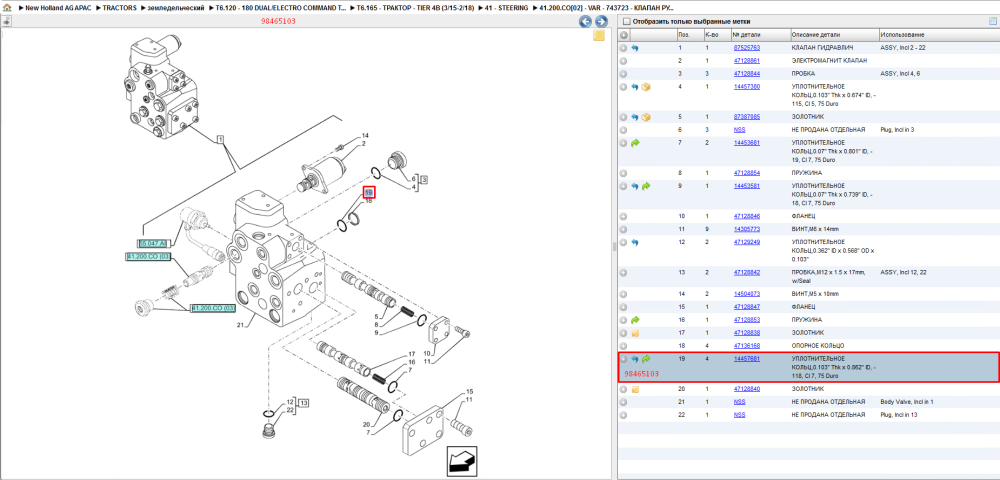Click the plus icon in the table header
Image resolution: width=1000 pixels, height=480 pixels.
[x=624, y=34]
